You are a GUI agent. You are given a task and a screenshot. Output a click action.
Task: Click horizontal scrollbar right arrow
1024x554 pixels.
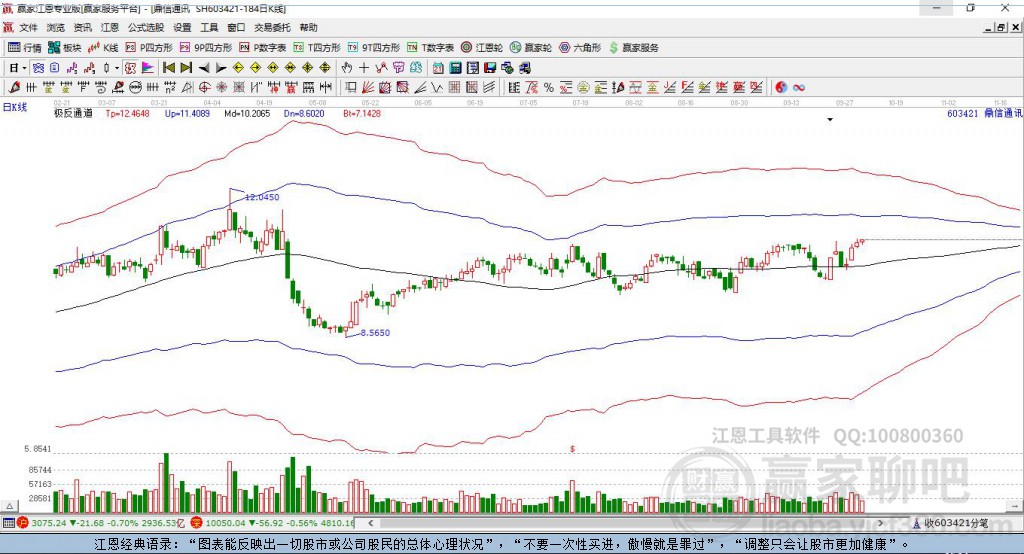880,523
